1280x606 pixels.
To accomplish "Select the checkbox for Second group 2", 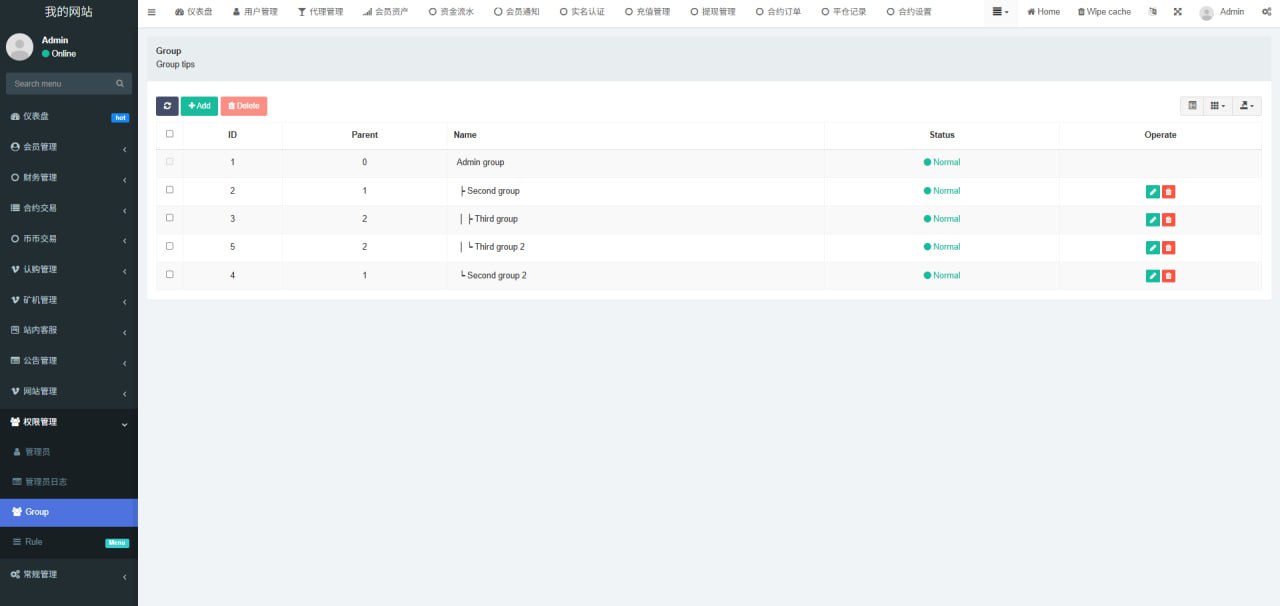I will tap(169, 274).
